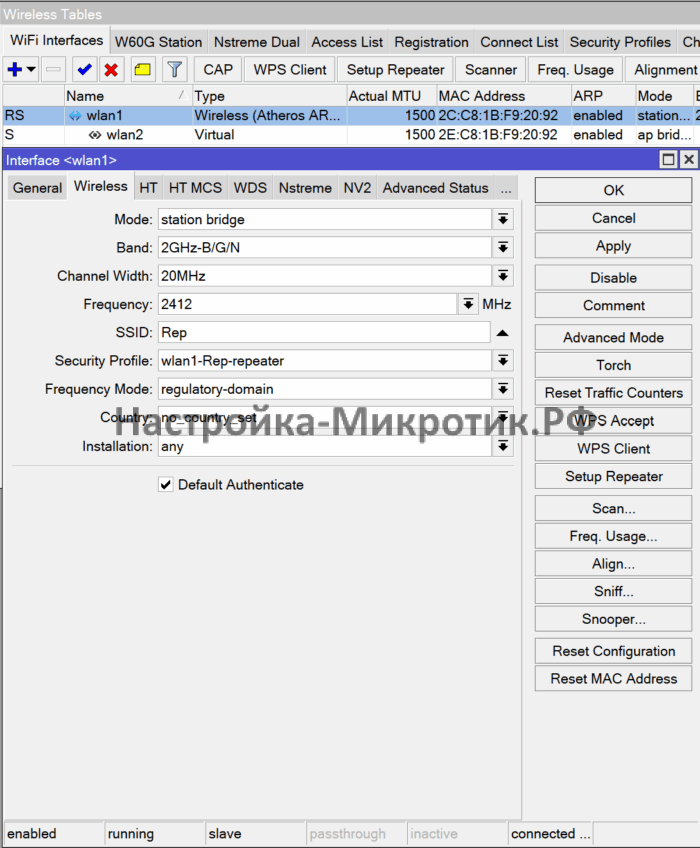Switch to the NV2 tab

[358, 188]
